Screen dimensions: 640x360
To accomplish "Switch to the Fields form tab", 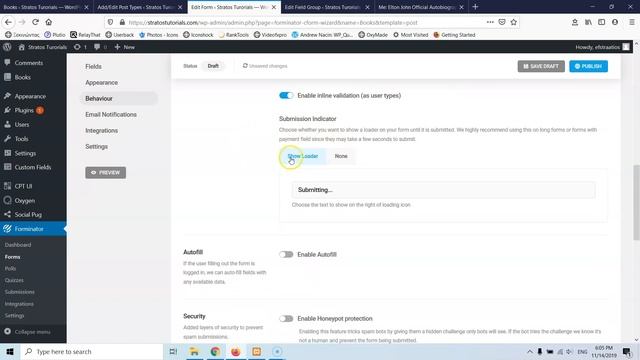I will tap(93, 67).
